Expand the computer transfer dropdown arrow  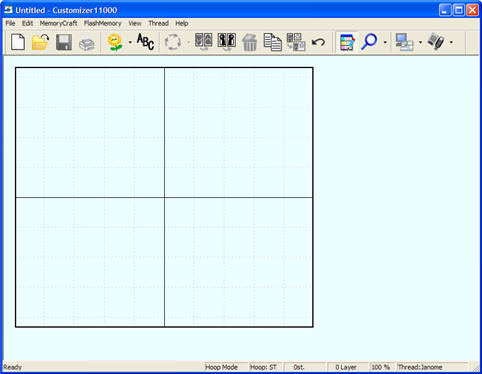coord(420,42)
